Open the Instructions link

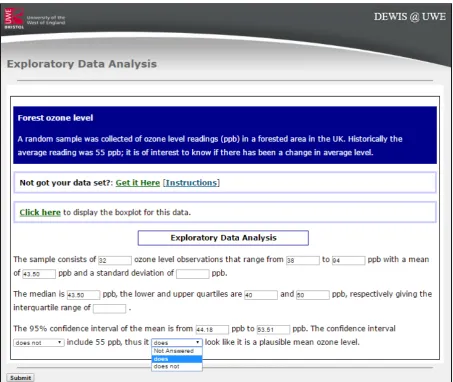(192, 183)
